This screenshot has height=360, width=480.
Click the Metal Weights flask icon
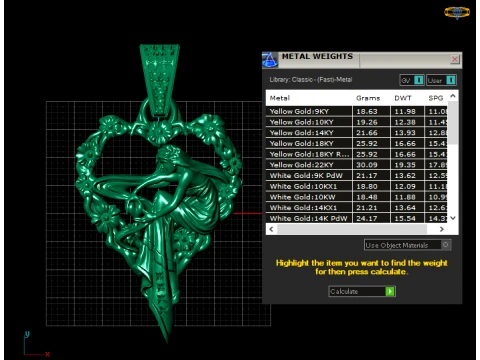[x=270, y=60]
